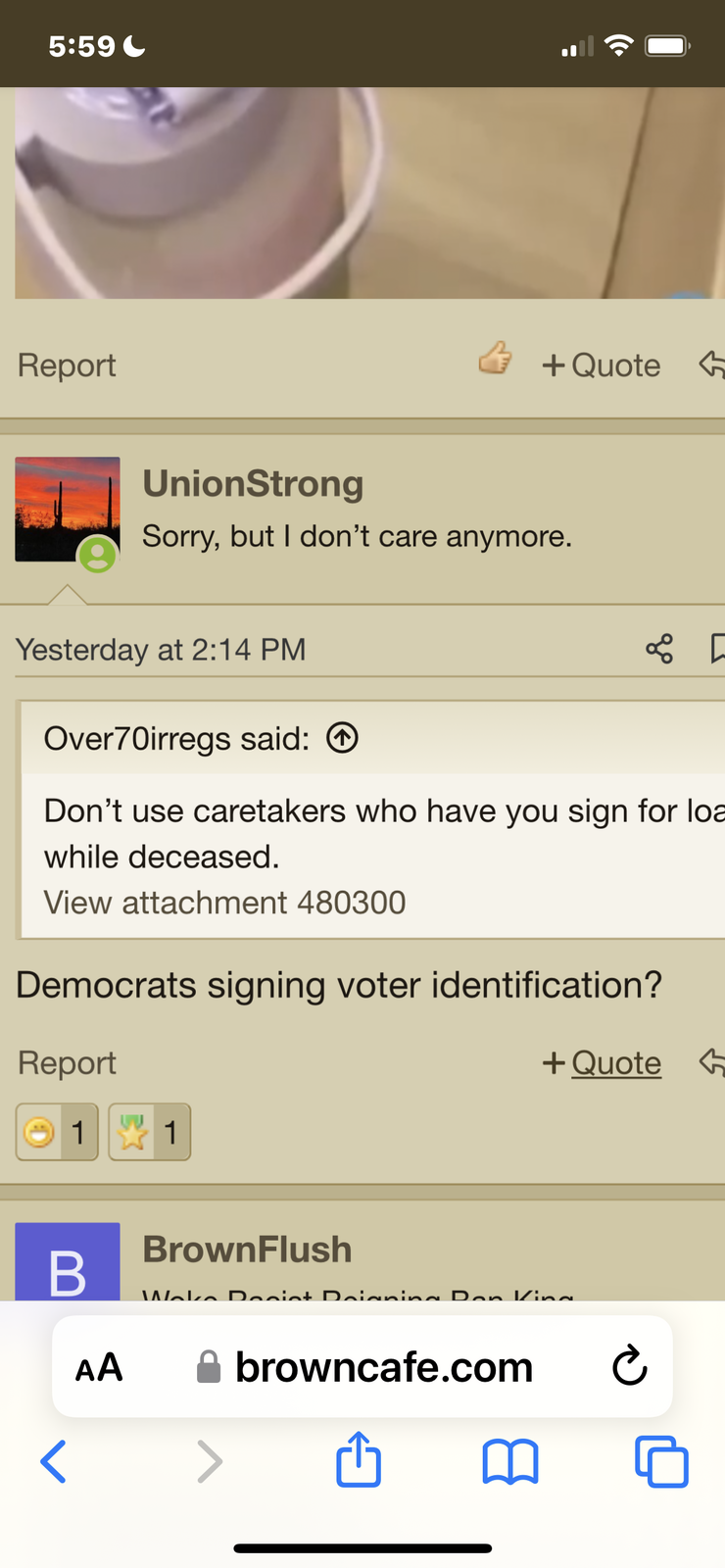
Task: Go back with Safari back arrow
Action: (x=54, y=1462)
